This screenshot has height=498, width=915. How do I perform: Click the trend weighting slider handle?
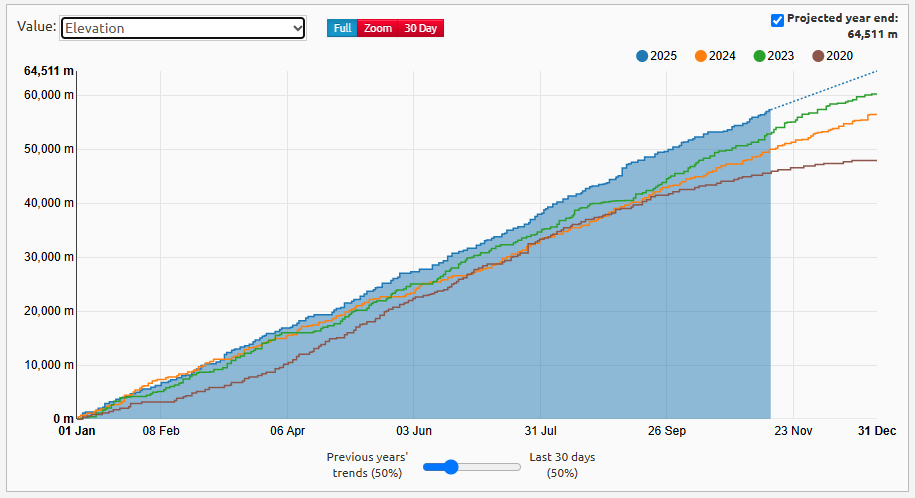[x=451, y=466]
